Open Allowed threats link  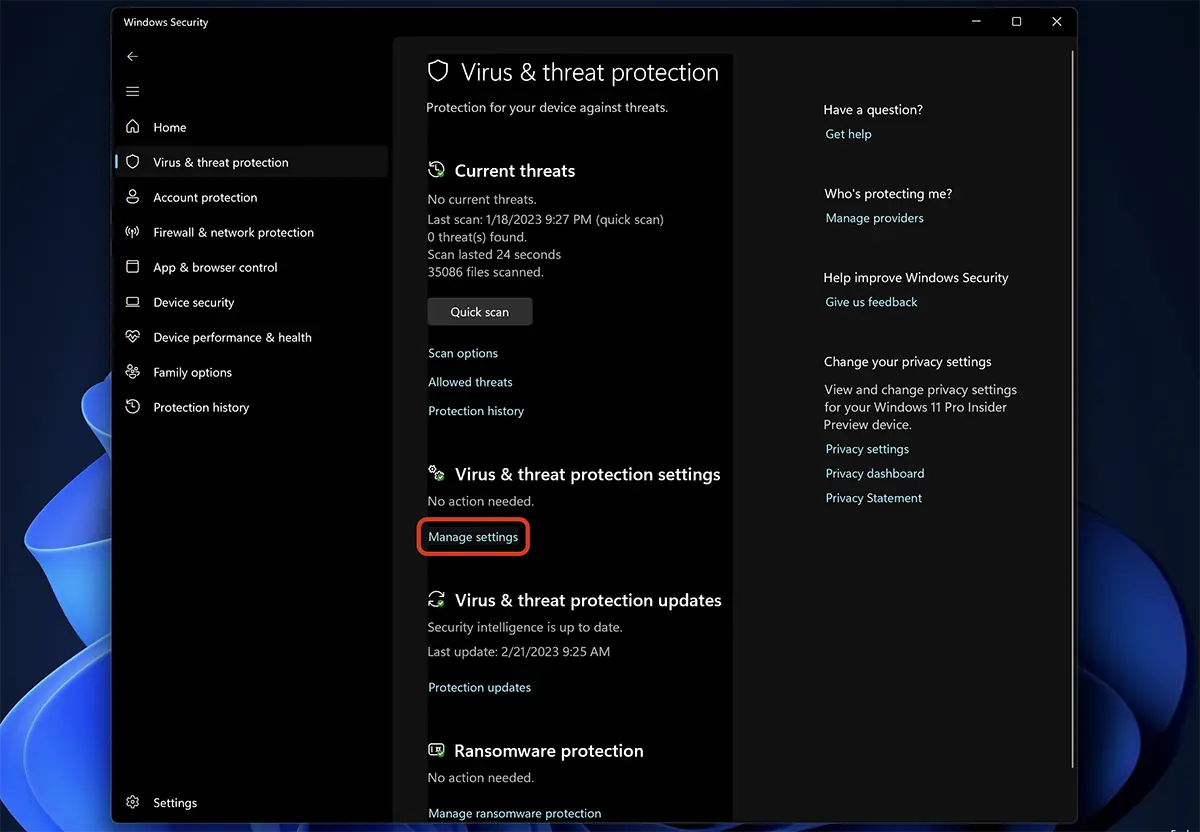[x=470, y=382]
